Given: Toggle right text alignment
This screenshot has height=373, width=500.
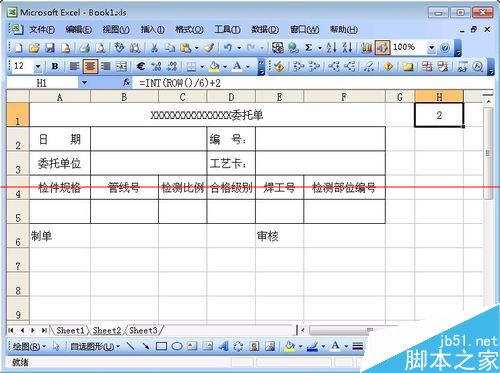Looking at the screenshot, I should click(x=106, y=66).
